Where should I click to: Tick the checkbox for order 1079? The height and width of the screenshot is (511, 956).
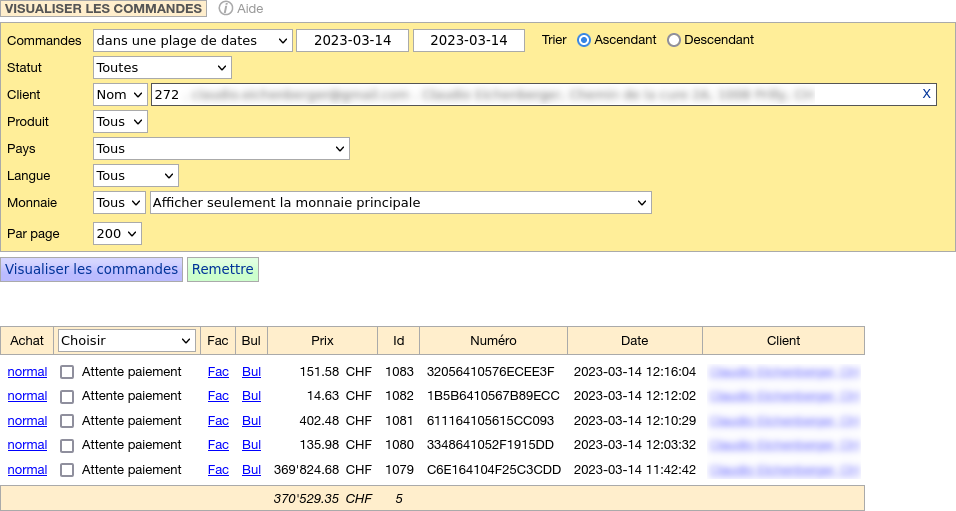(67, 470)
